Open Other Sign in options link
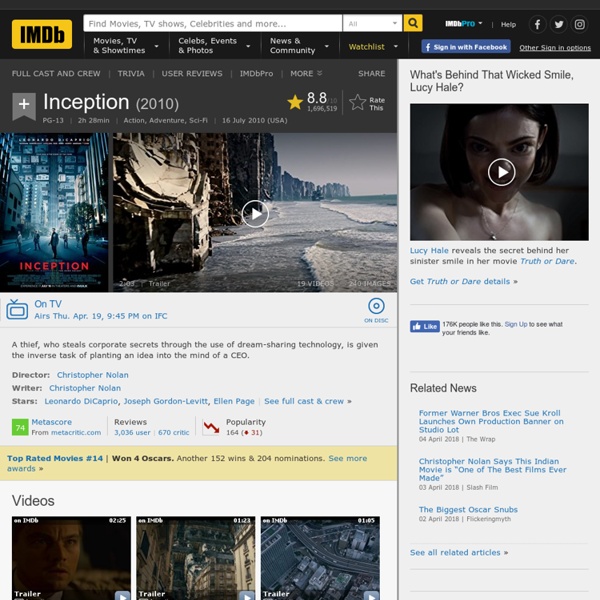The image size is (600, 600). click(555, 48)
